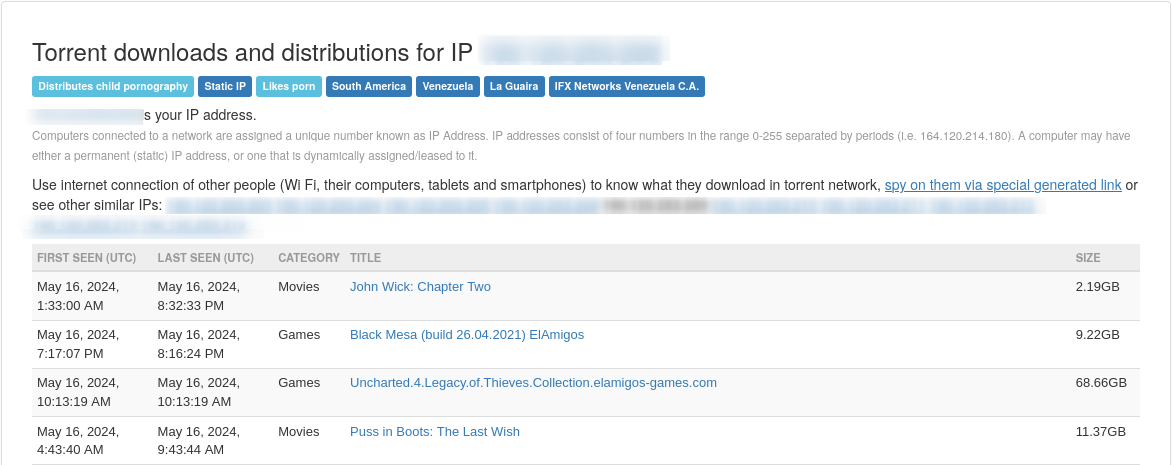The width and height of the screenshot is (1172, 465).
Task: Select the South America tag
Action: [369, 87]
